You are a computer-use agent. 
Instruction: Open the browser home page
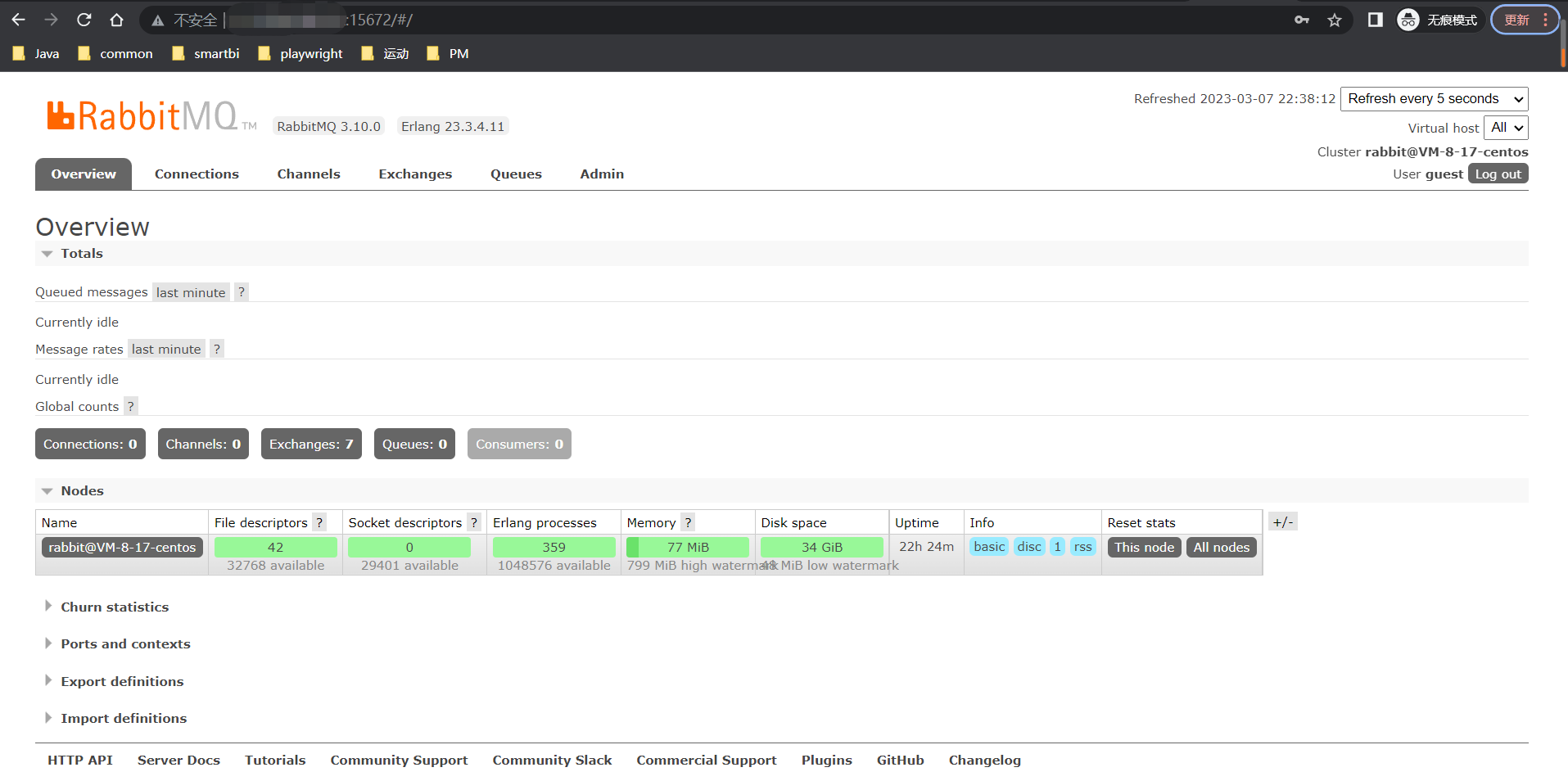116,20
